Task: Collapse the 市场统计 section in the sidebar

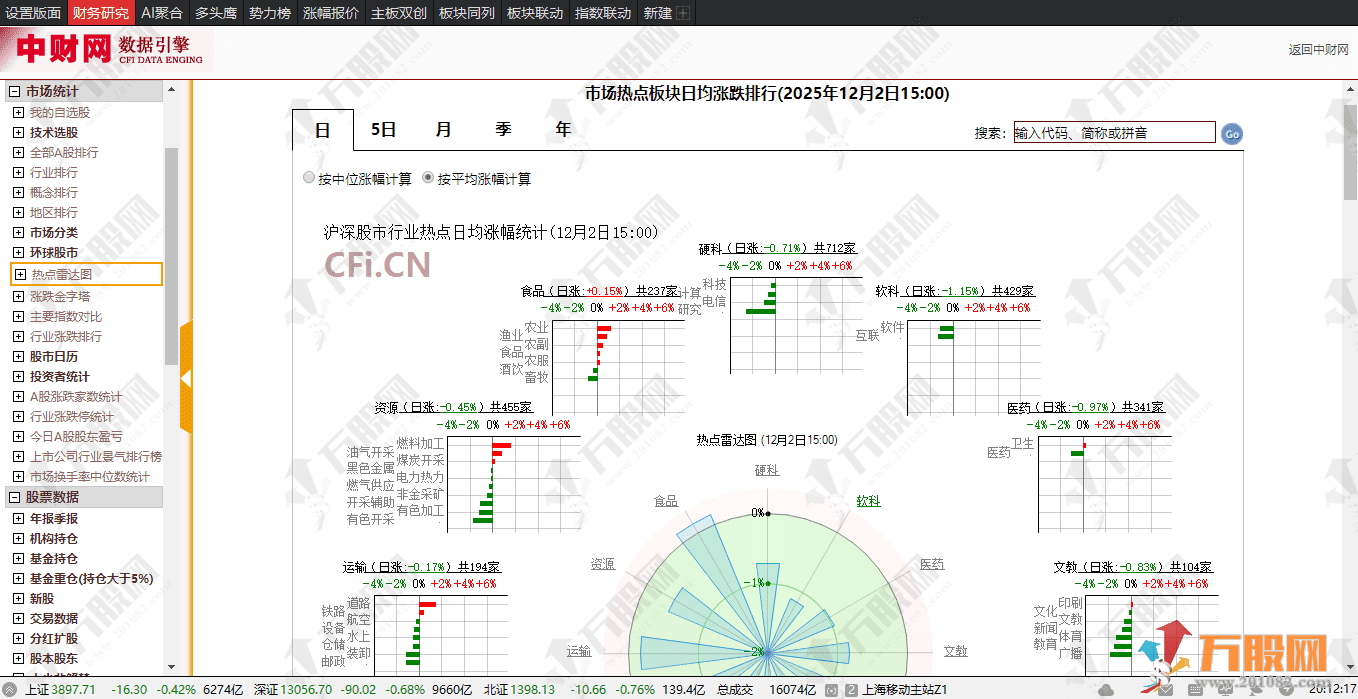Action: (15, 90)
